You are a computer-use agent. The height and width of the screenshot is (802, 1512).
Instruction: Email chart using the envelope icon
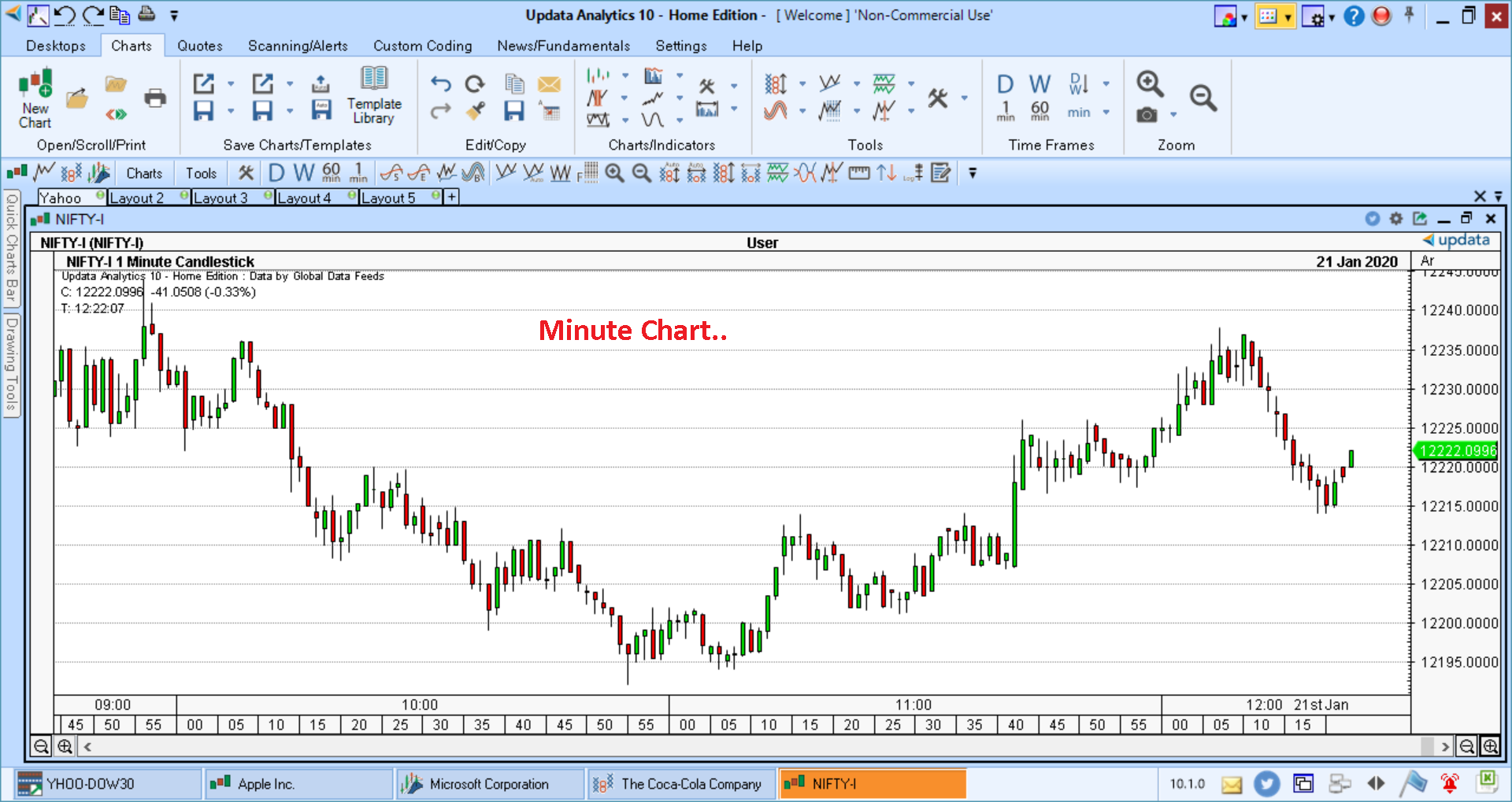point(549,83)
